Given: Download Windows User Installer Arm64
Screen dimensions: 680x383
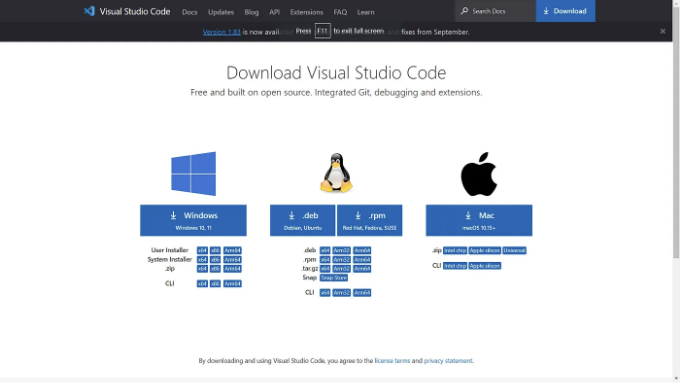Looking at the screenshot, I should tap(232, 250).
